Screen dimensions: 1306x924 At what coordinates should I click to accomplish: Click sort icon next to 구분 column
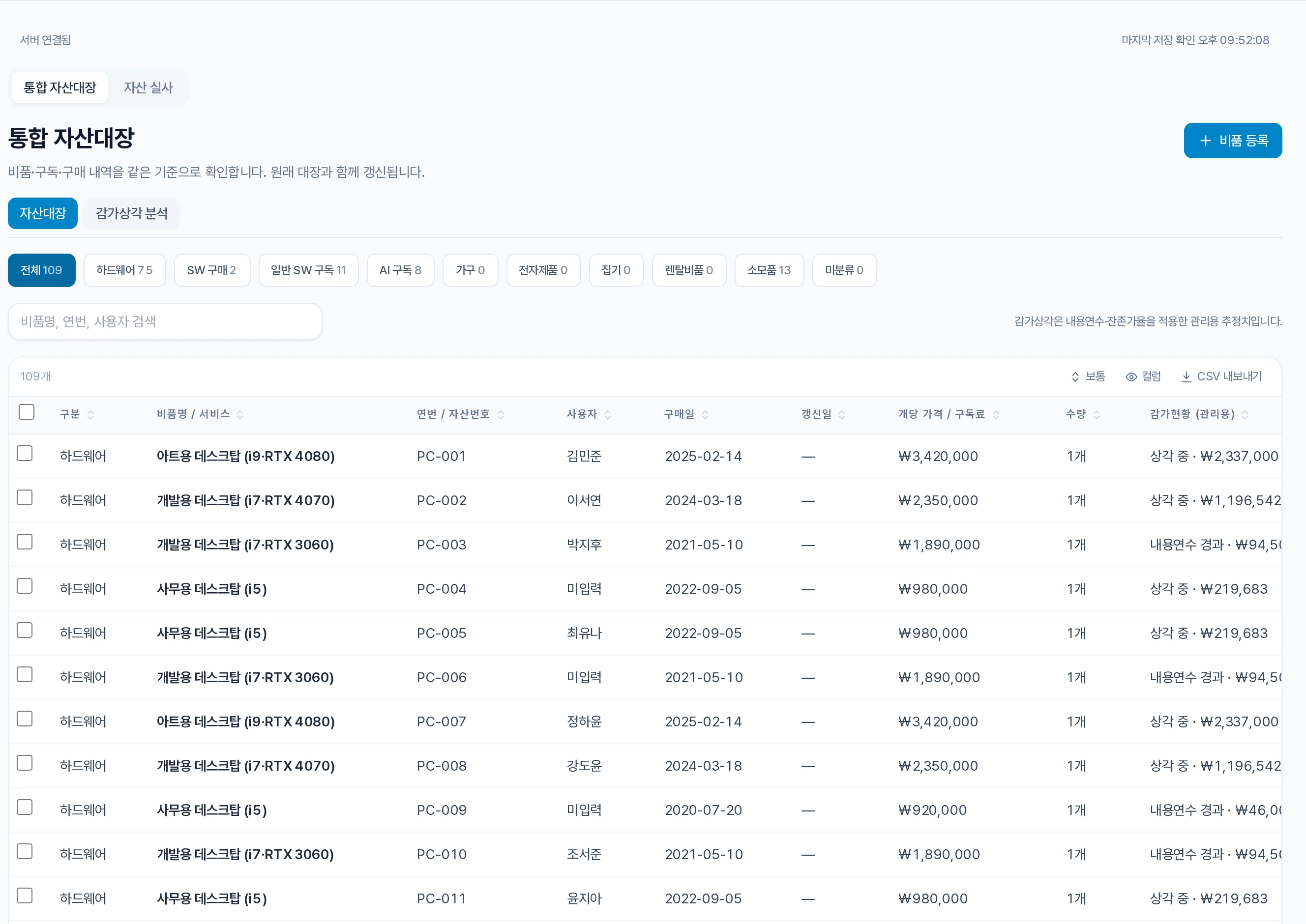click(x=90, y=415)
